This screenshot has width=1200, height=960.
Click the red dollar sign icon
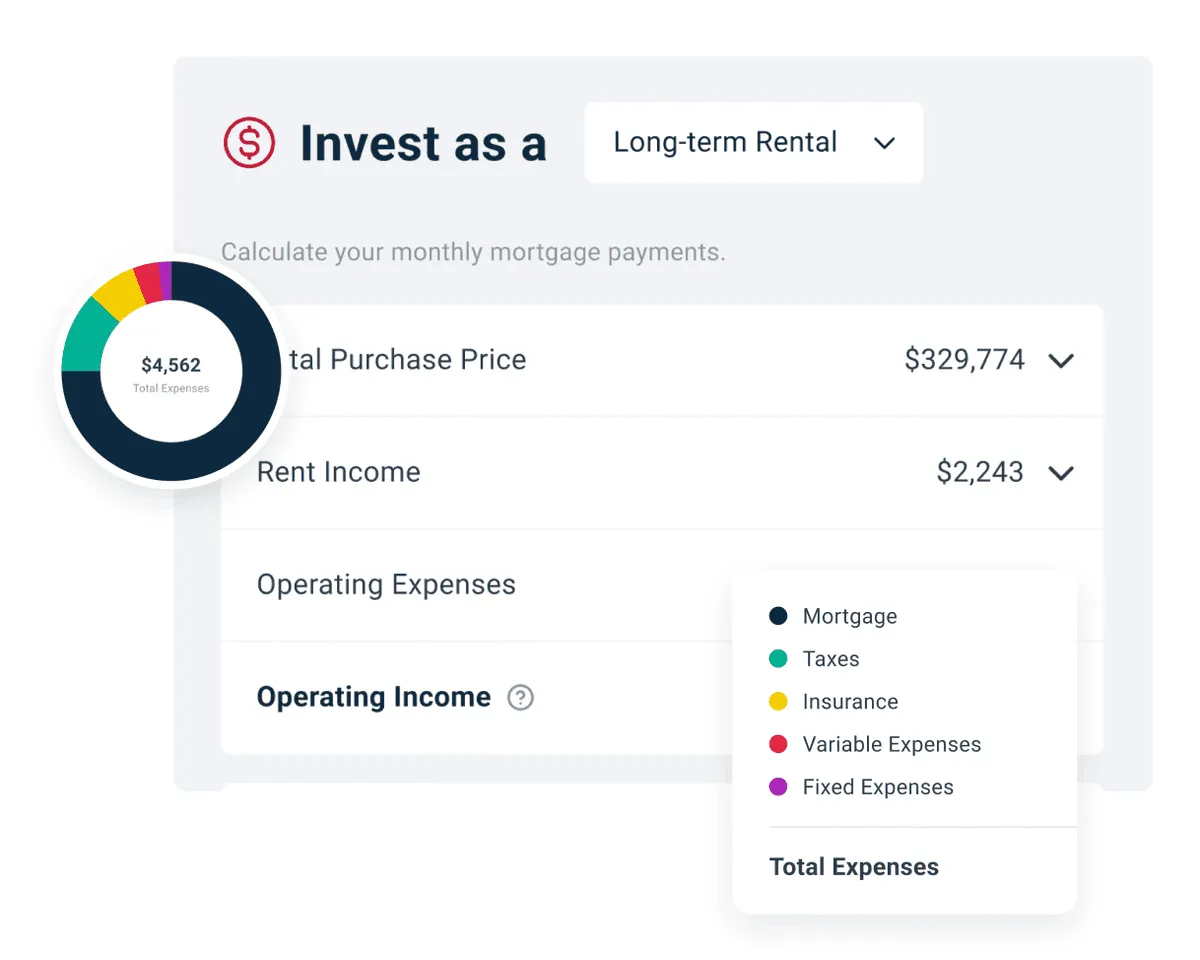[x=249, y=143]
